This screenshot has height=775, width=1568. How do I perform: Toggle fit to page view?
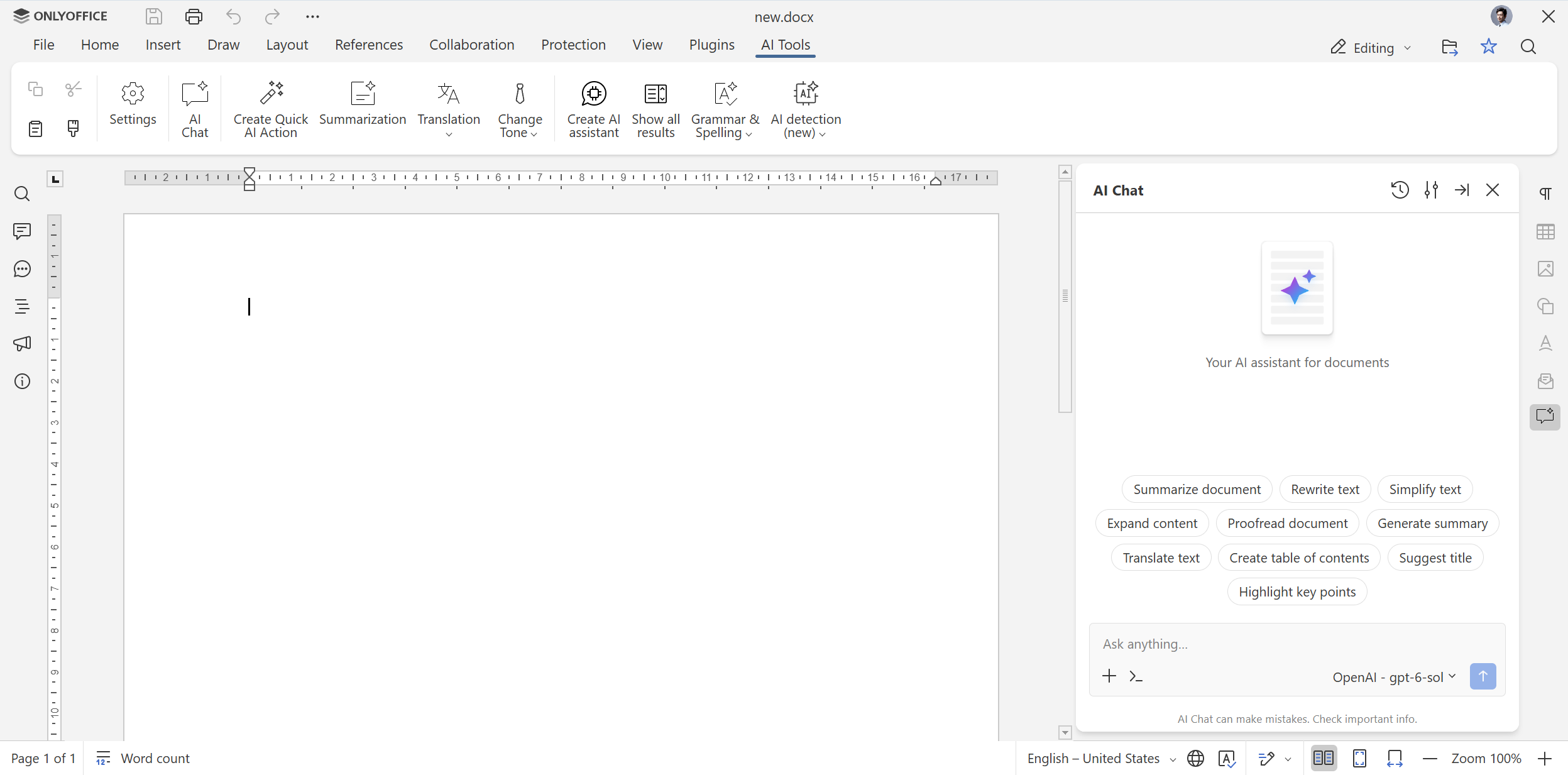[x=1359, y=759]
